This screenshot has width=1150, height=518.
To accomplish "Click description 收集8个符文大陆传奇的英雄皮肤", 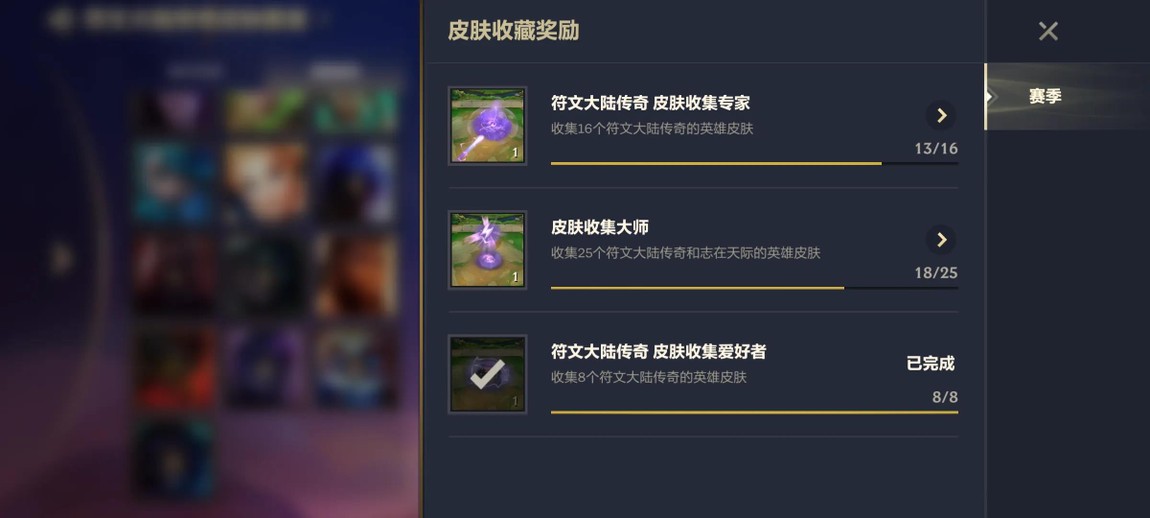I will click(648, 377).
